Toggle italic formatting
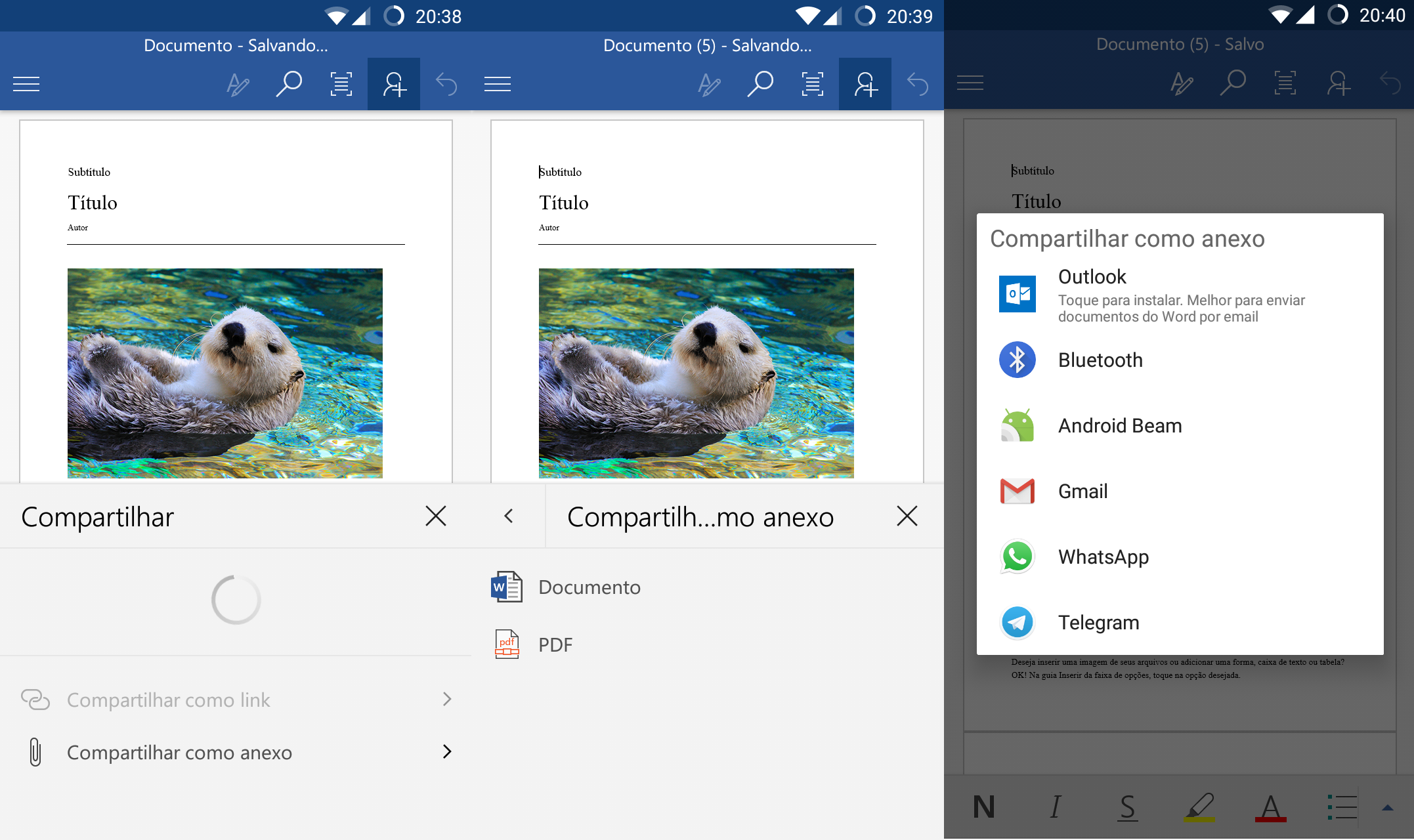1414x840 pixels. point(1056,808)
